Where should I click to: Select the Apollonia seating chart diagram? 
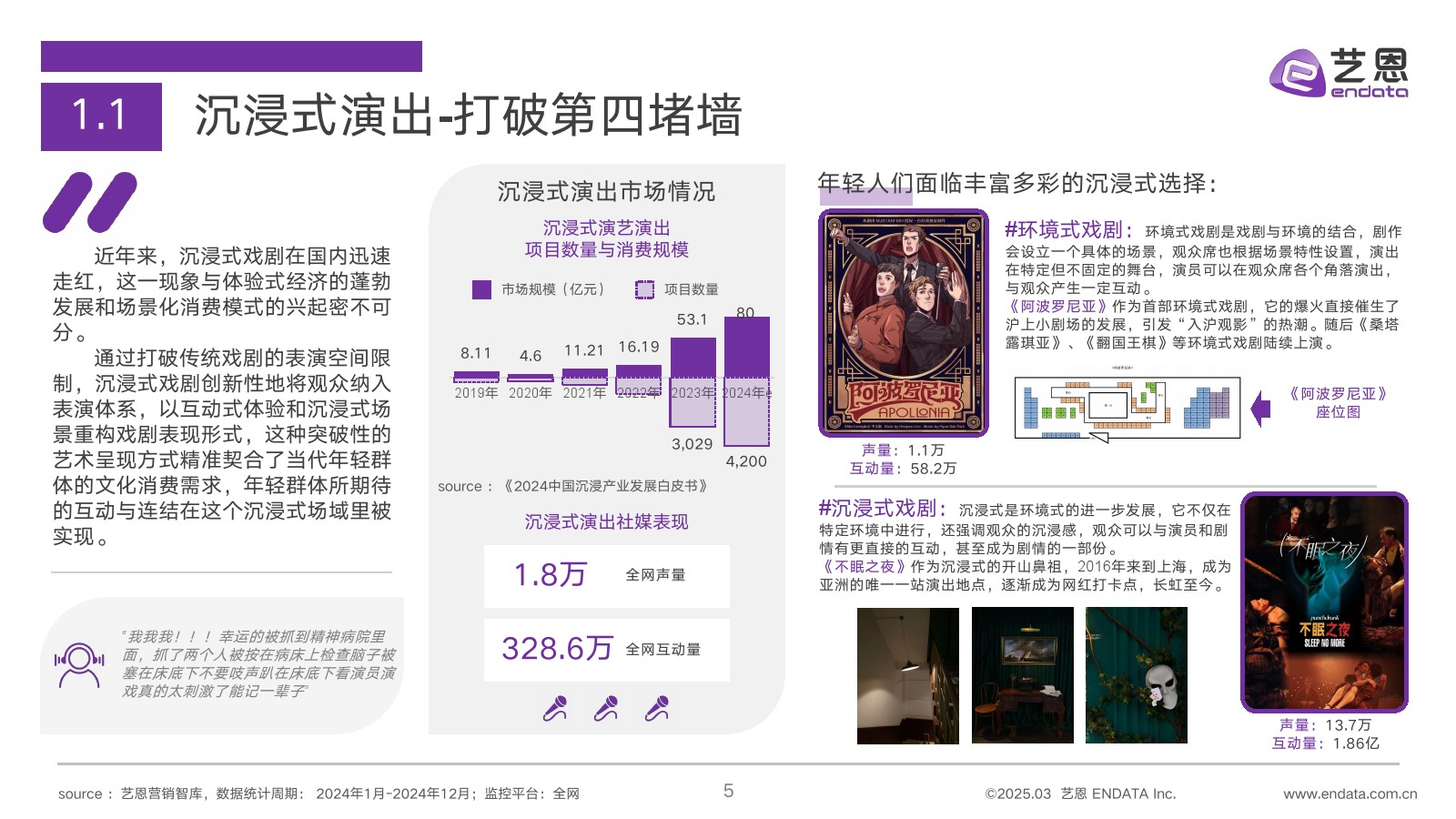pos(1127,408)
